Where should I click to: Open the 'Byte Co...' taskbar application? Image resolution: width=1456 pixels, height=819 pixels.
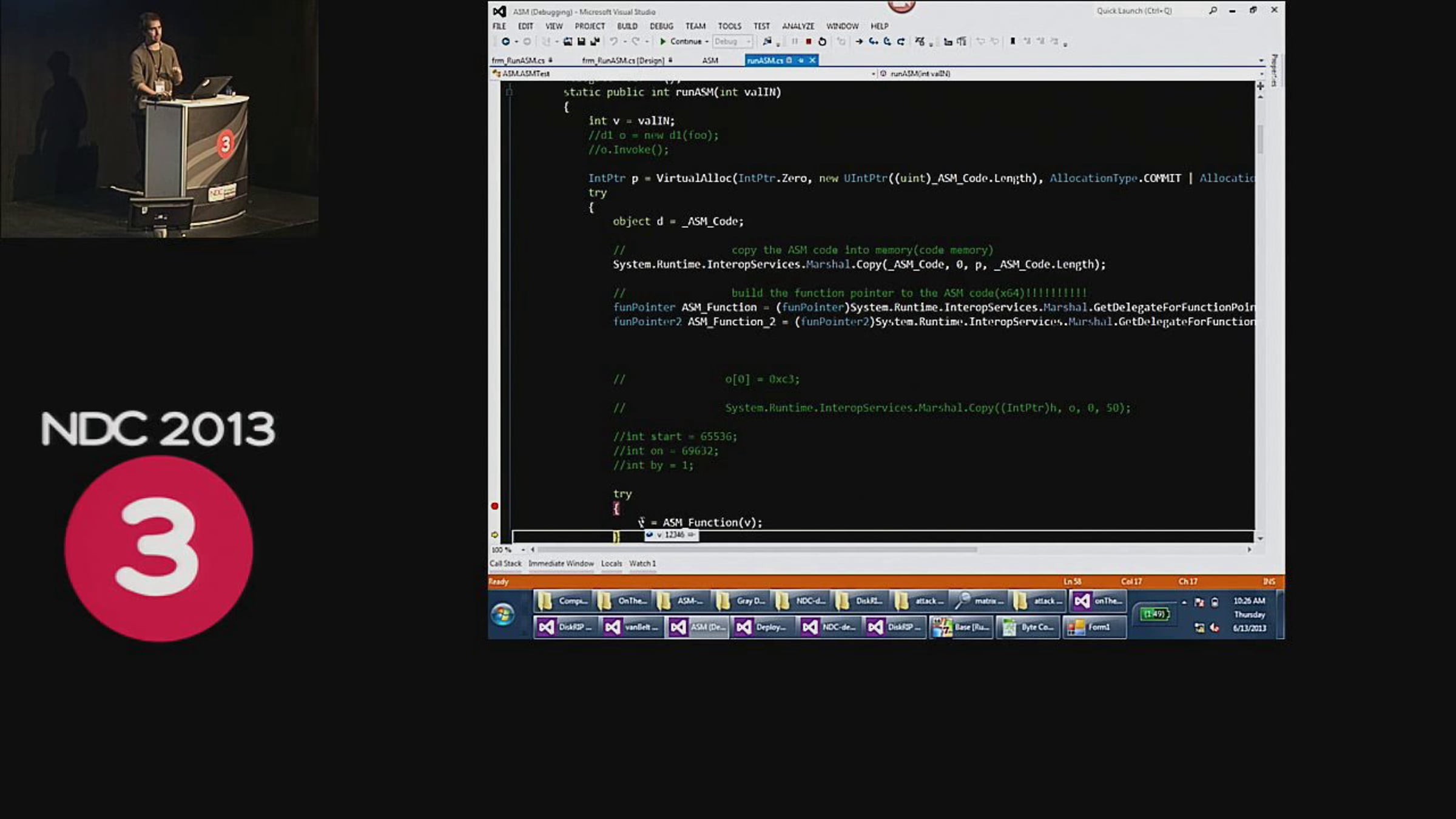point(1028,627)
